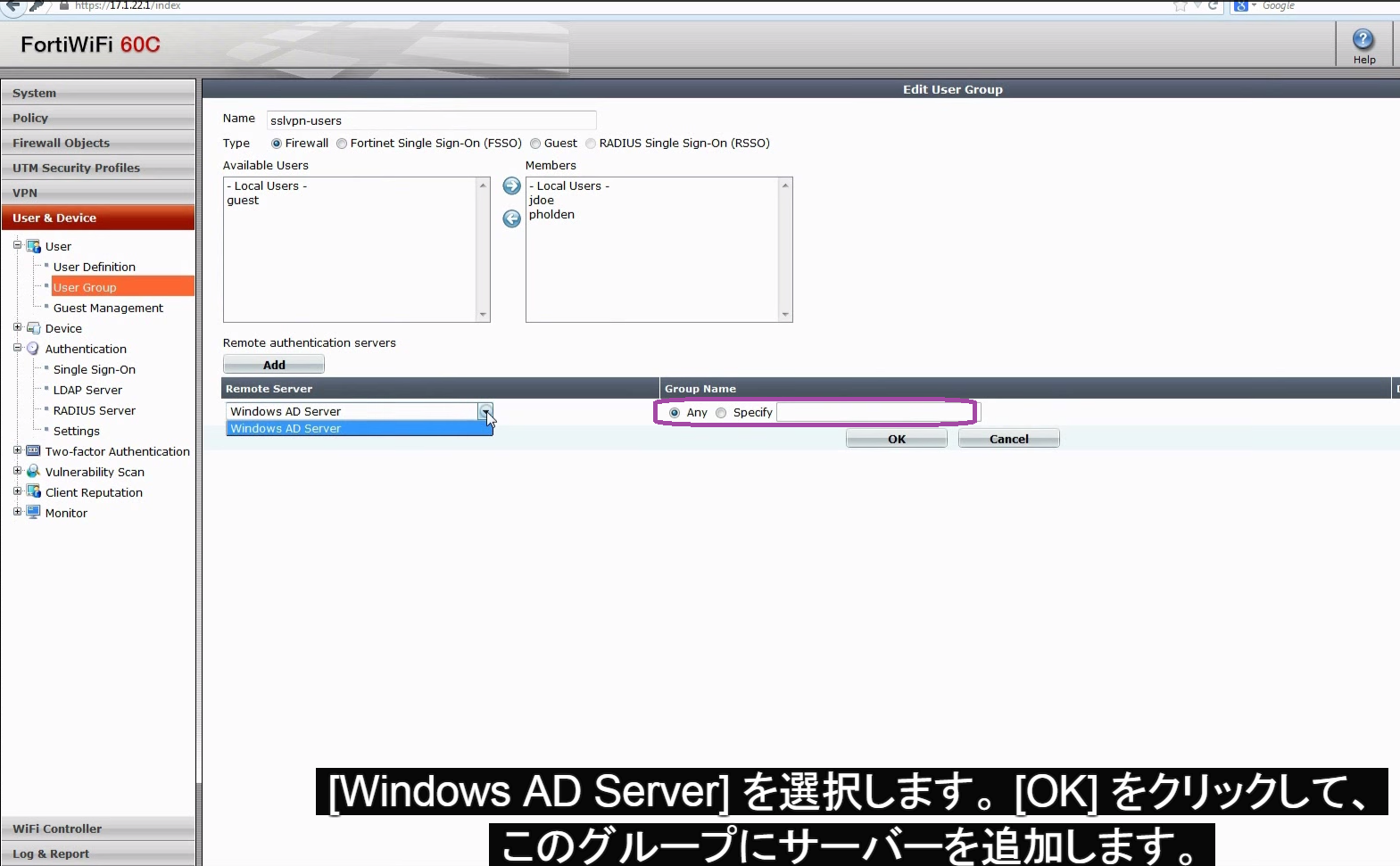Viewport: 1400px width, 866px height.
Task: Click OK to confirm the server
Action: coord(897,439)
